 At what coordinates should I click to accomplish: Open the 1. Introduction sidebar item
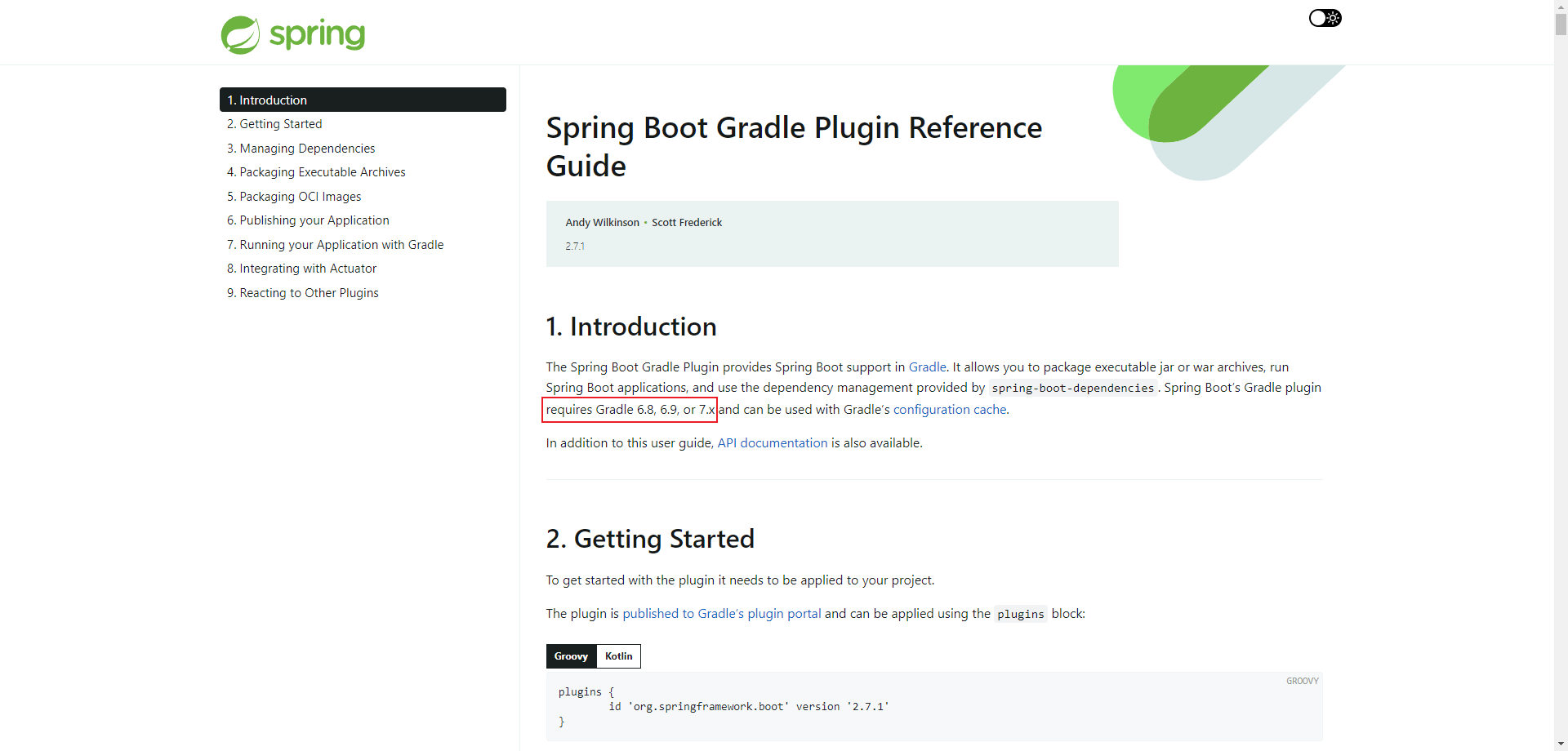363,100
